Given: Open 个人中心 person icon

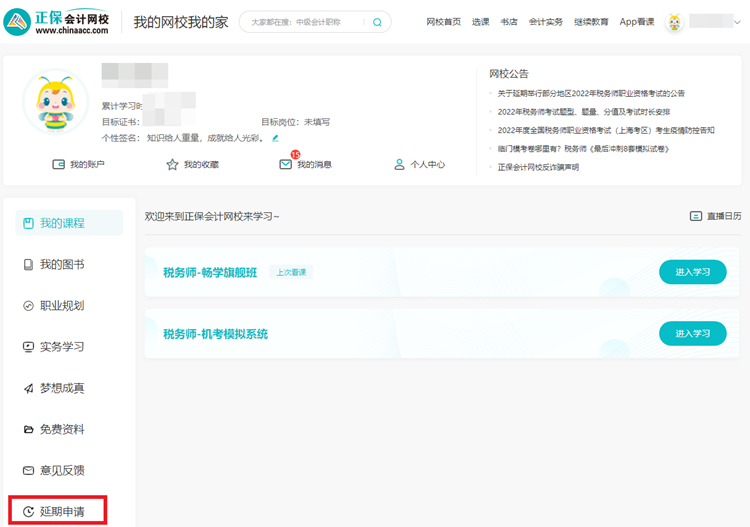Looking at the screenshot, I should click(399, 164).
